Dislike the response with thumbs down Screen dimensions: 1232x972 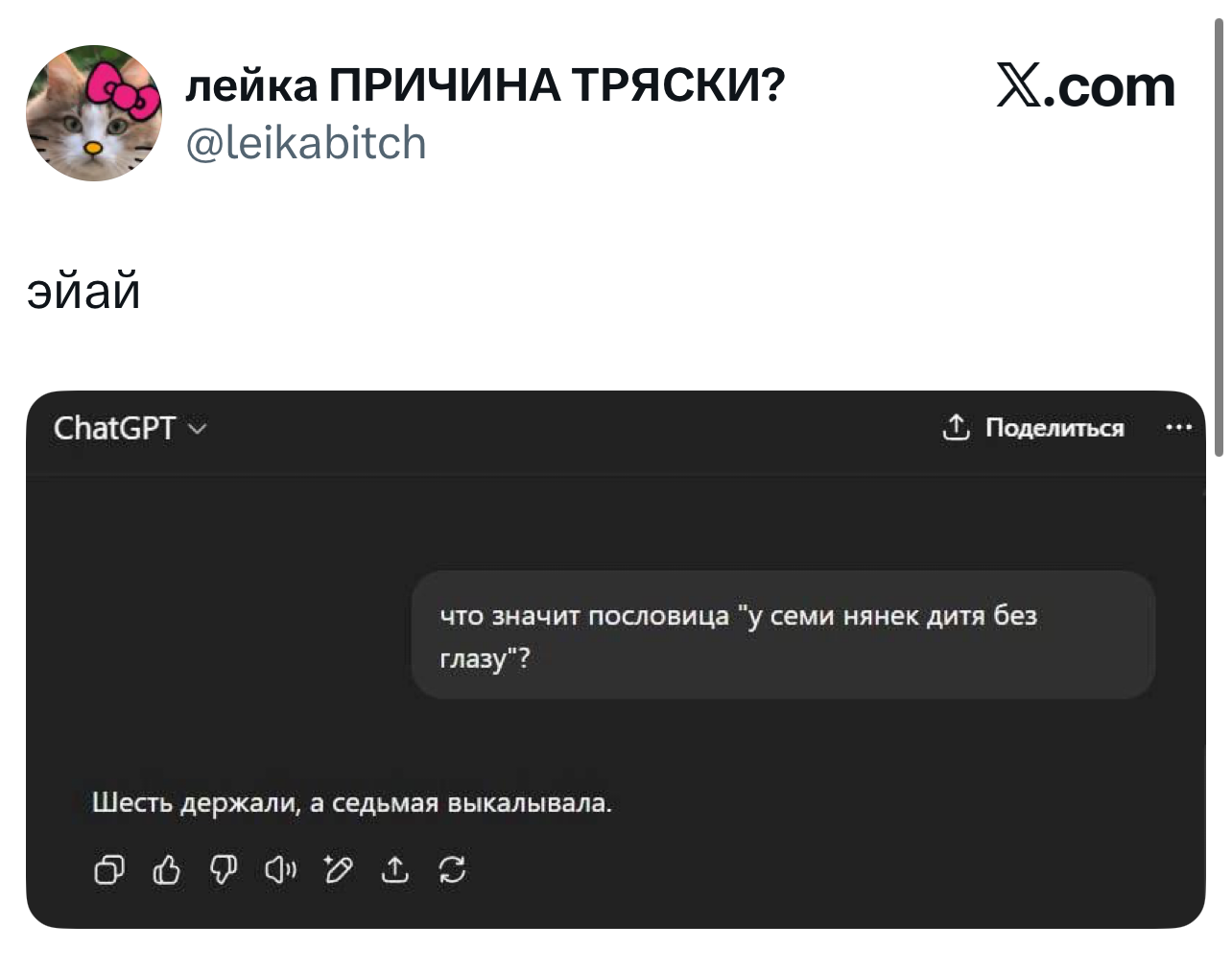(224, 869)
